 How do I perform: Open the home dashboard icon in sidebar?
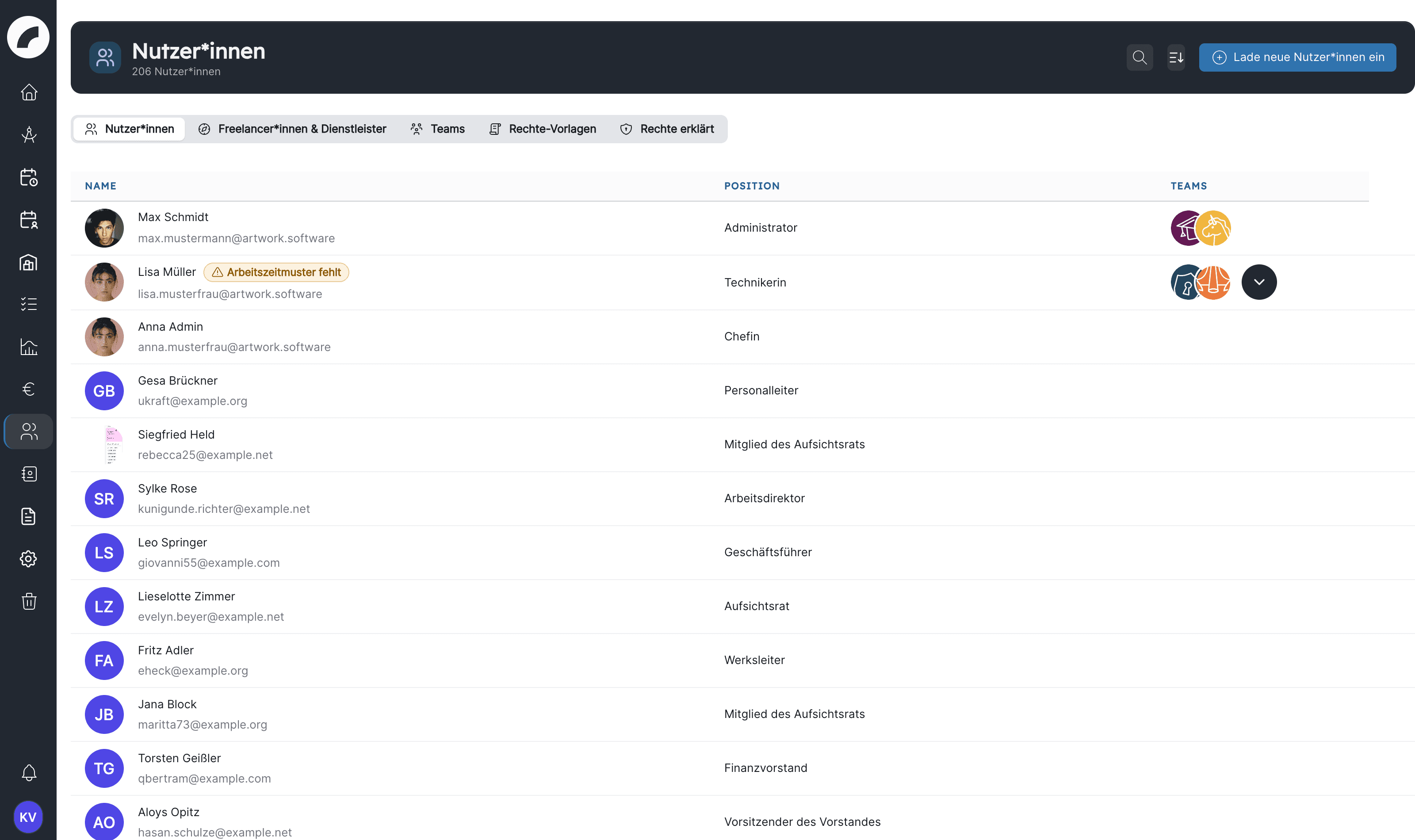tap(28, 92)
